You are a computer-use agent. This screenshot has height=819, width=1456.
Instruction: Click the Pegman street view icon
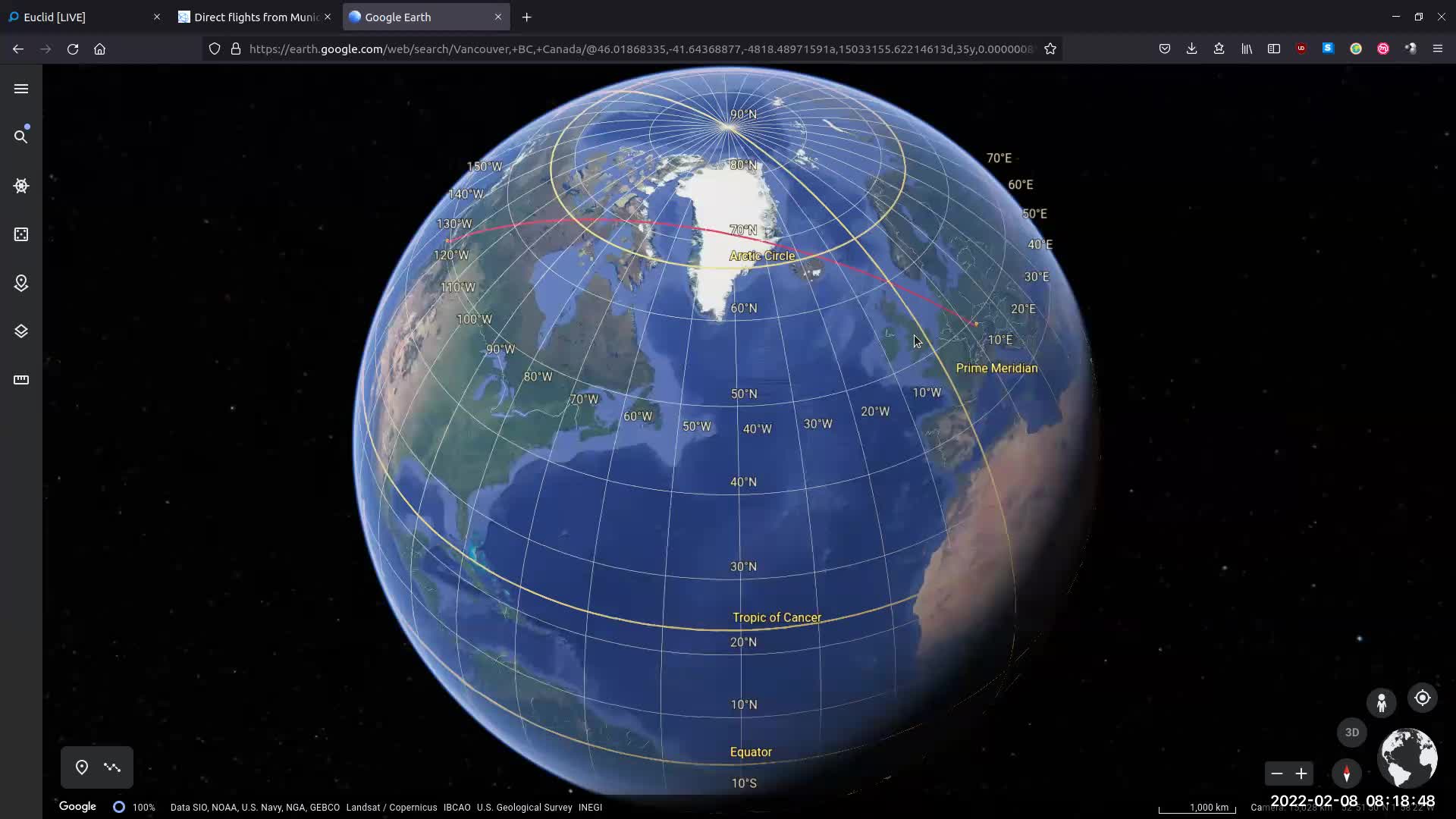pyautogui.click(x=1381, y=703)
